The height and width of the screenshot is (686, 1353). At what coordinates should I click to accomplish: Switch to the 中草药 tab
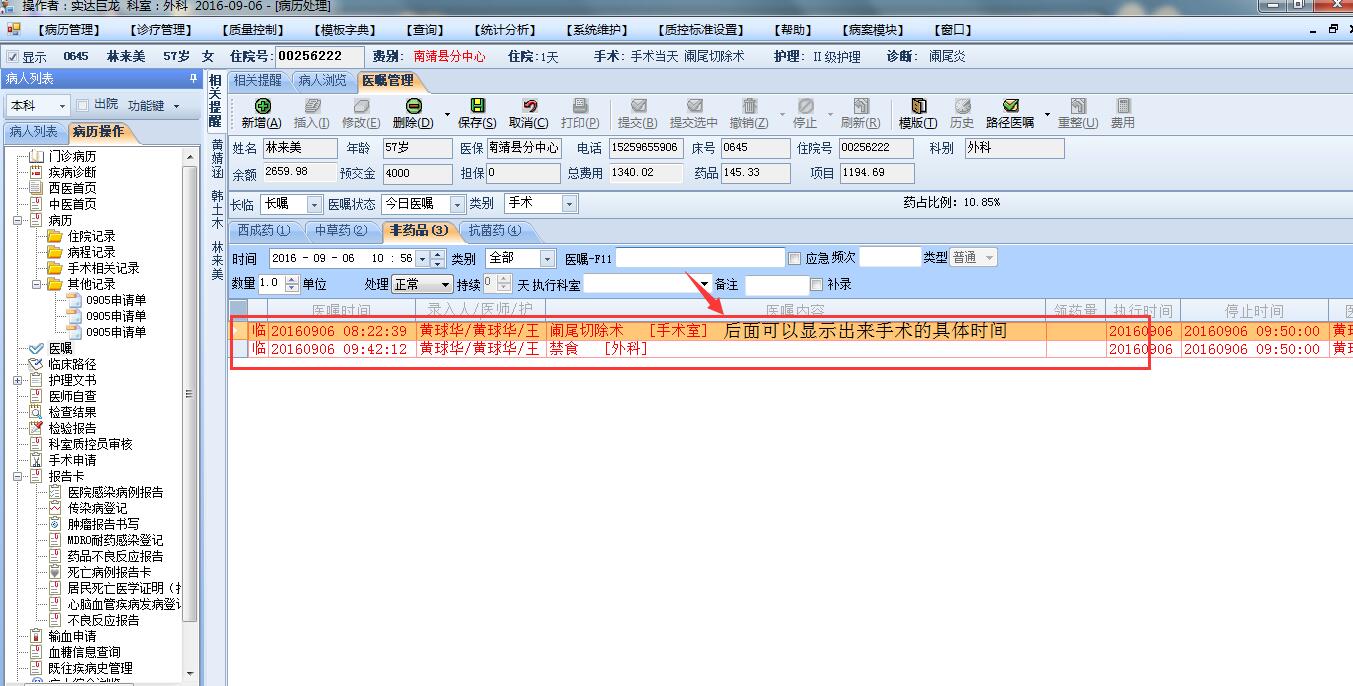pos(341,231)
